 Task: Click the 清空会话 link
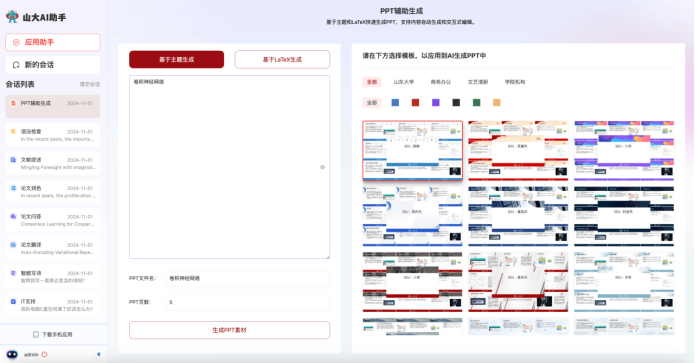click(x=90, y=84)
